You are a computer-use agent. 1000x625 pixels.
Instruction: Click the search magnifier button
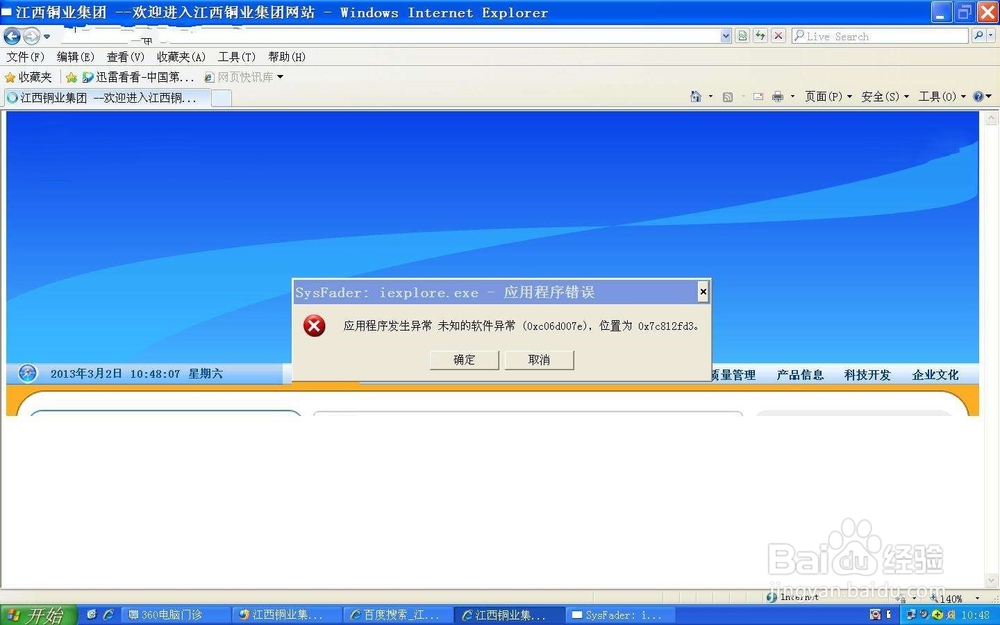978,36
